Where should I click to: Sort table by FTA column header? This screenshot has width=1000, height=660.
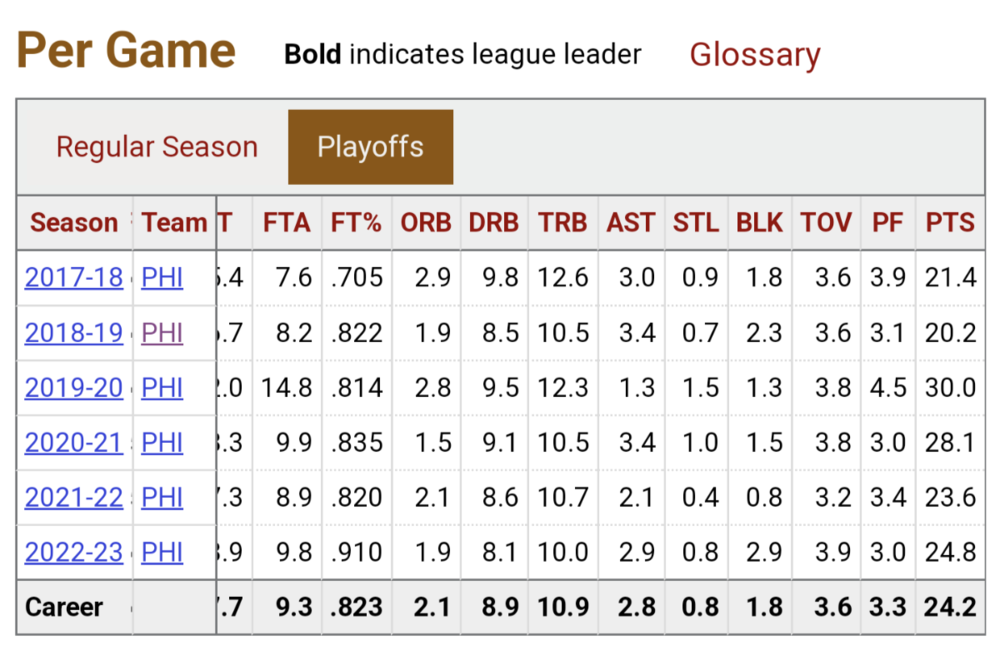point(287,223)
